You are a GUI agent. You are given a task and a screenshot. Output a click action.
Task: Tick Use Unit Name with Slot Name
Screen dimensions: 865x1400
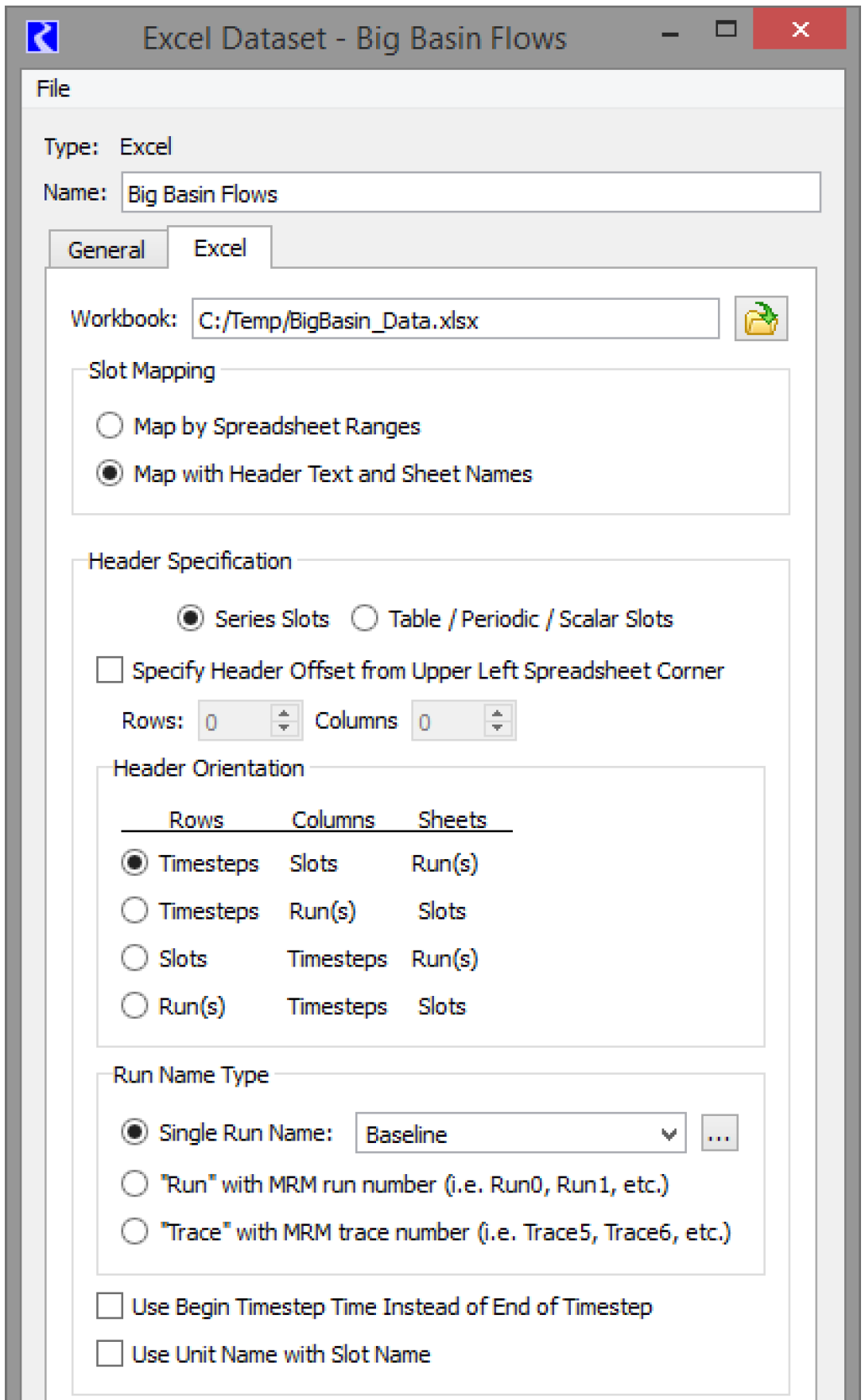(x=110, y=1353)
